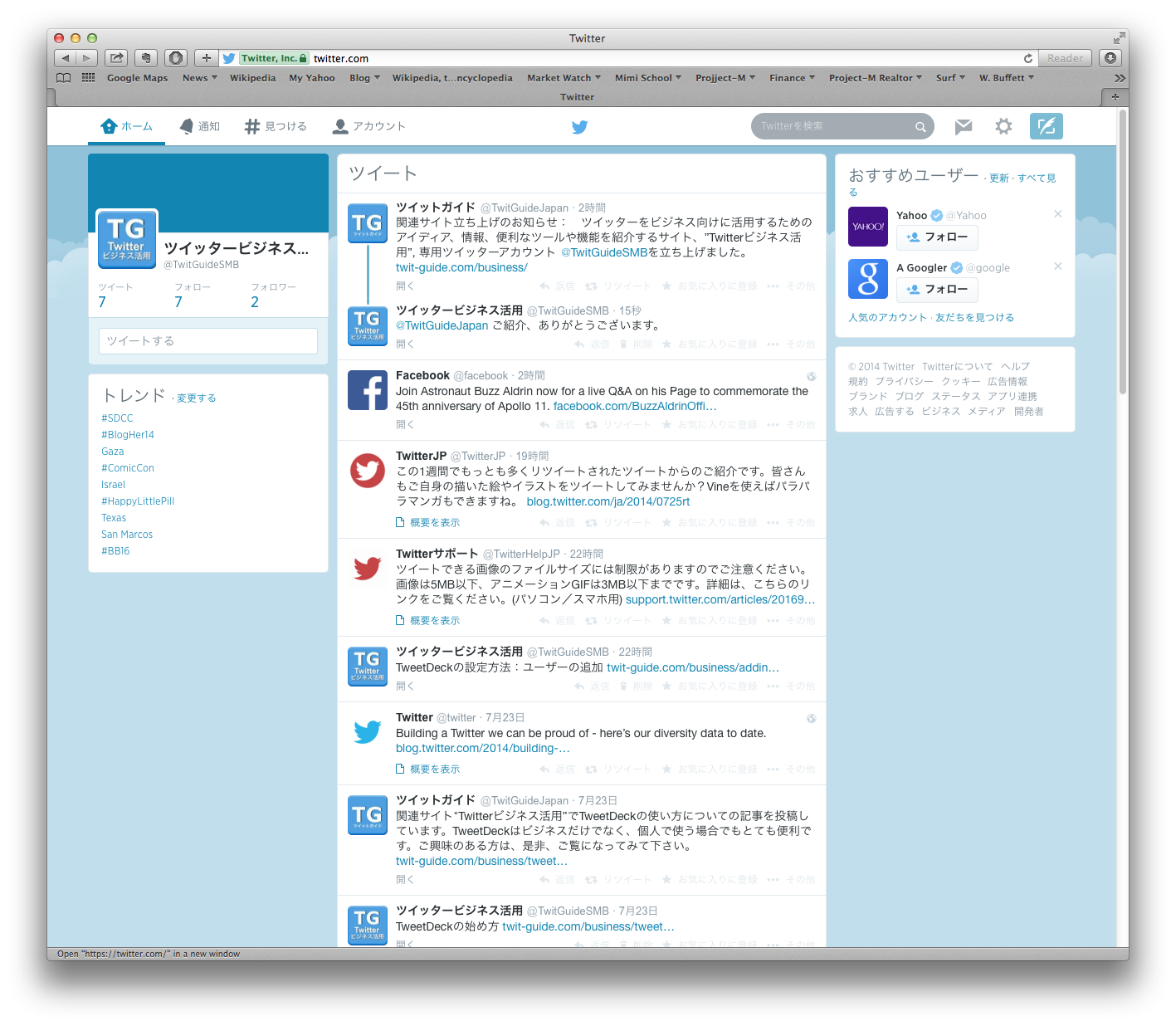The width and height of the screenshot is (1176, 1026).
Task: Open more options on Twitter diversity tweet
Action: click(x=791, y=769)
